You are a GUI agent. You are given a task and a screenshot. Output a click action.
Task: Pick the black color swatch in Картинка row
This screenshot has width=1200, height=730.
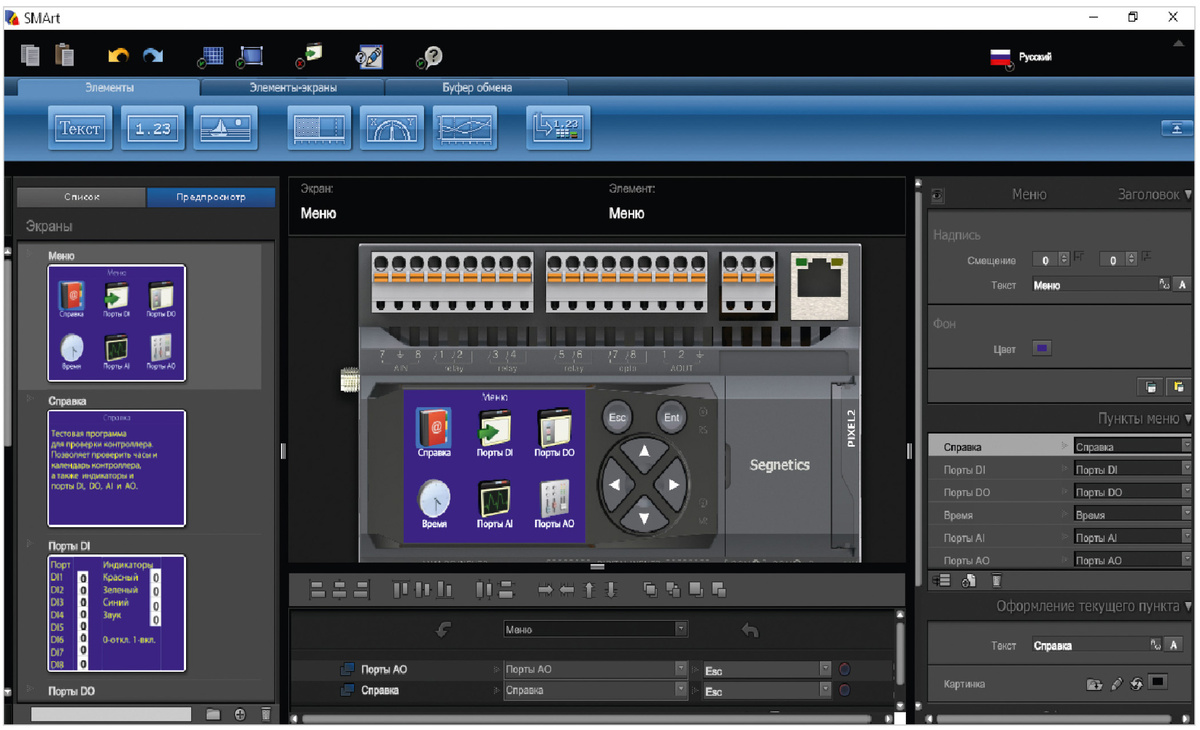tap(1157, 683)
